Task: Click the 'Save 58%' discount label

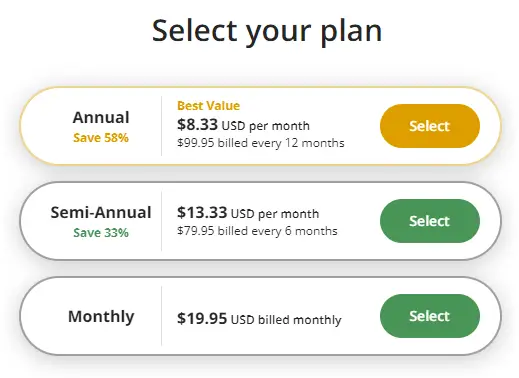Action: (101, 138)
